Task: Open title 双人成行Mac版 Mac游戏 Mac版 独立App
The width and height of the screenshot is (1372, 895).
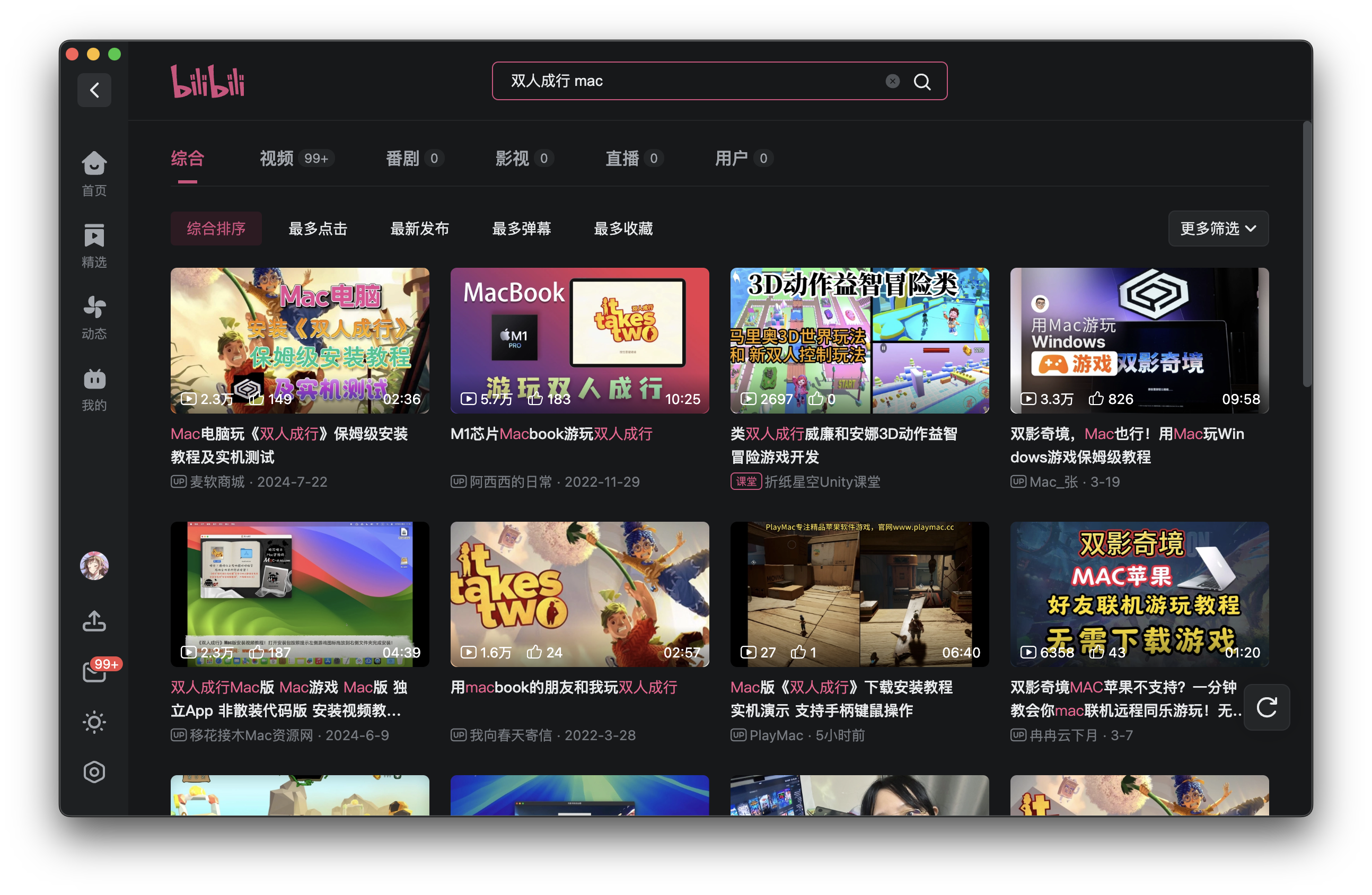Action: (x=289, y=698)
